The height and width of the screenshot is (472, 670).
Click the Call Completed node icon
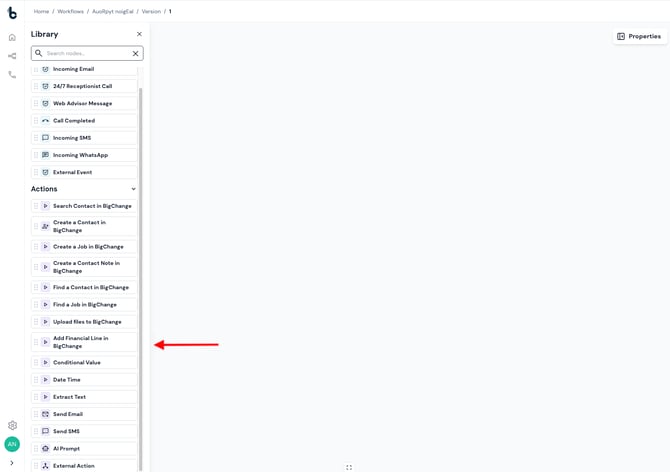45,121
